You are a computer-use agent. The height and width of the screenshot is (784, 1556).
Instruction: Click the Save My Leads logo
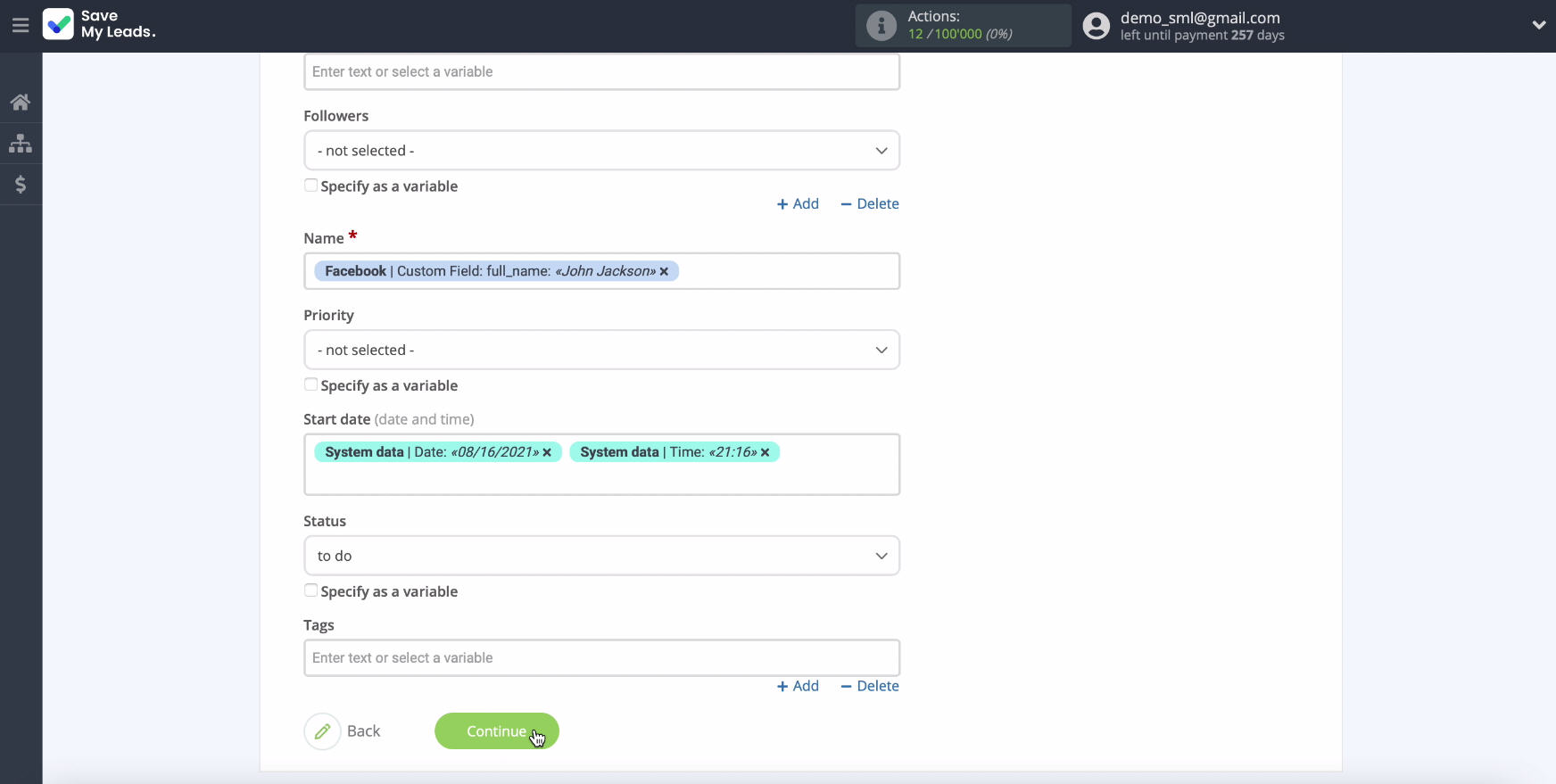99,24
